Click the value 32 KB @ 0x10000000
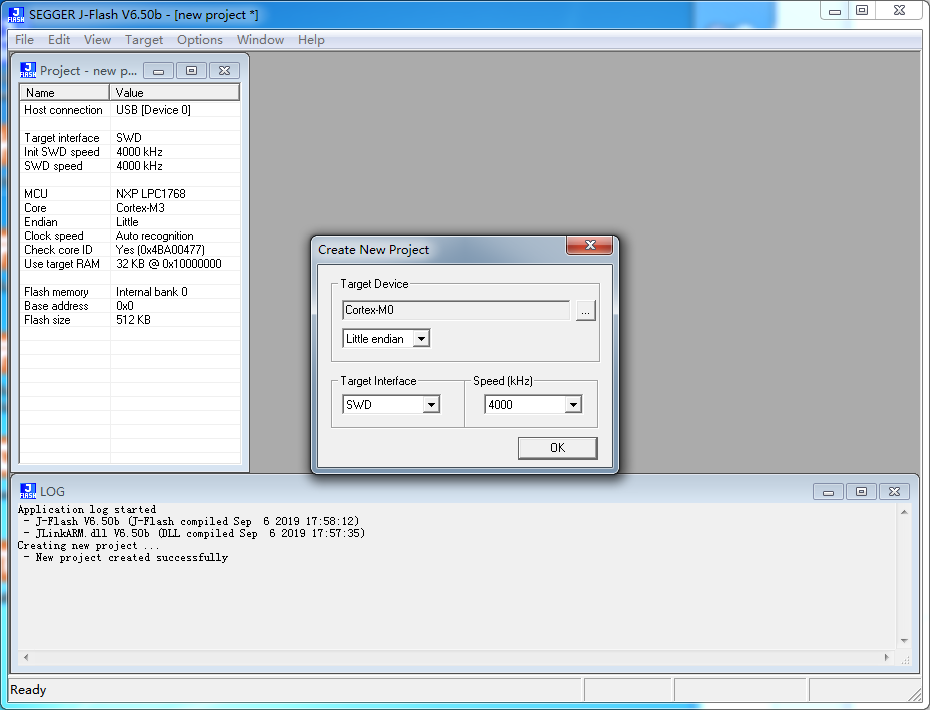Screen dimensions: 930x710 168,264
